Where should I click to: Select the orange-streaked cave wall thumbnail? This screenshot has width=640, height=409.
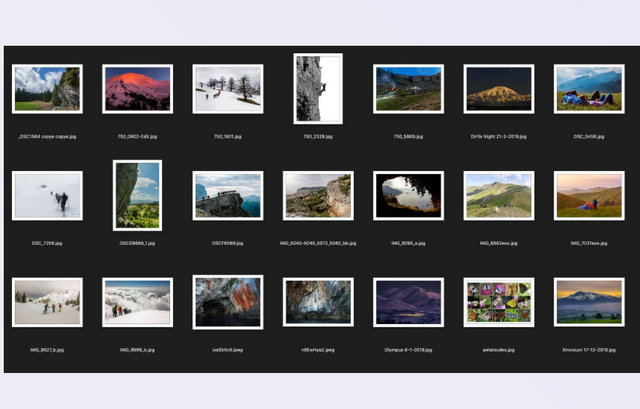point(228,302)
